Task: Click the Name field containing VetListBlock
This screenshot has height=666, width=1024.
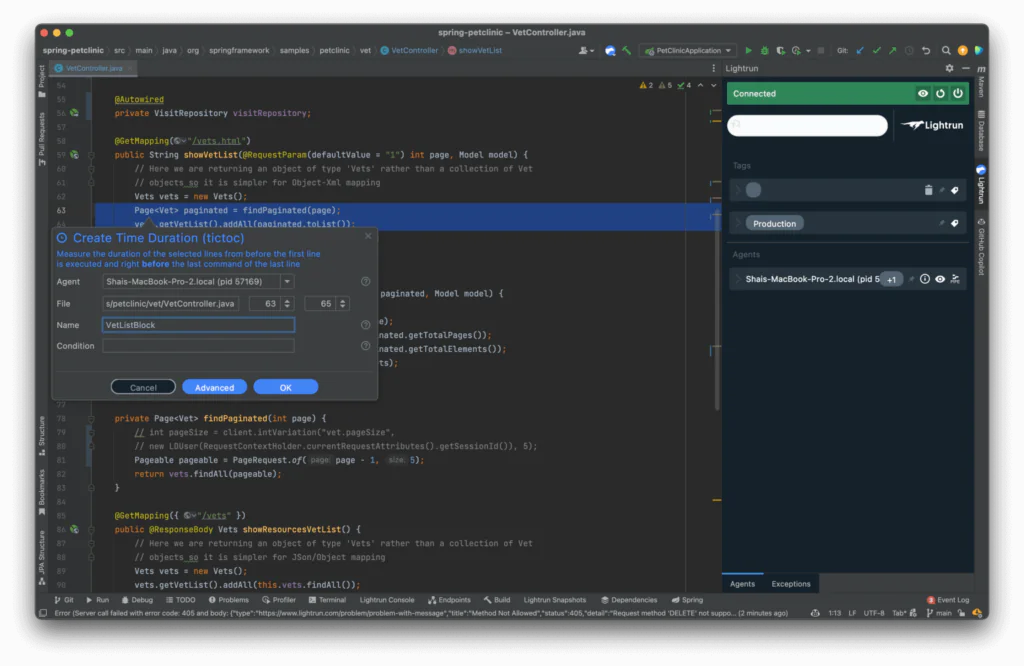Action: (x=197, y=325)
